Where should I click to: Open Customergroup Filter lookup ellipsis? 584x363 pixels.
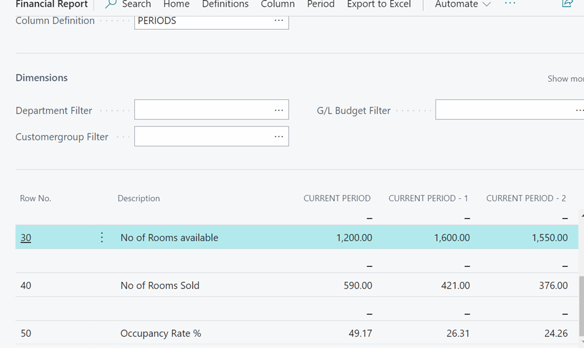pyautogui.click(x=279, y=137)
